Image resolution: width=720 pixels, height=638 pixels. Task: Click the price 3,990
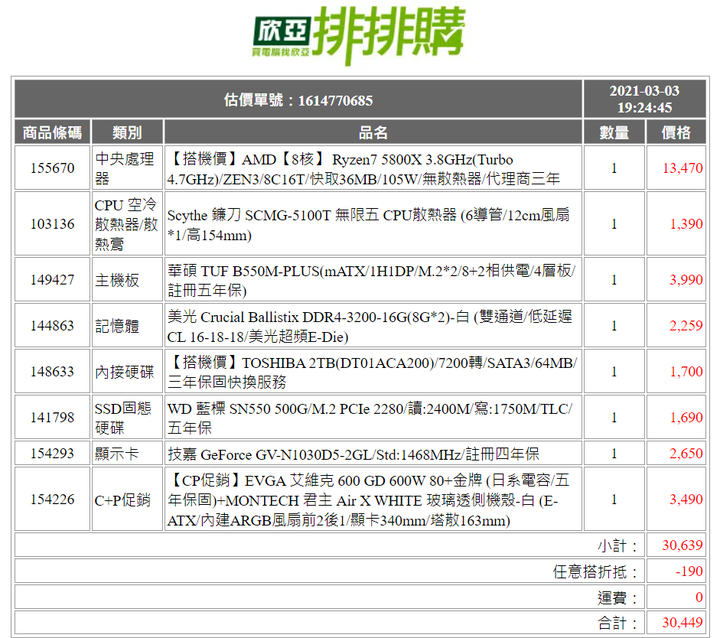point(686,280)
